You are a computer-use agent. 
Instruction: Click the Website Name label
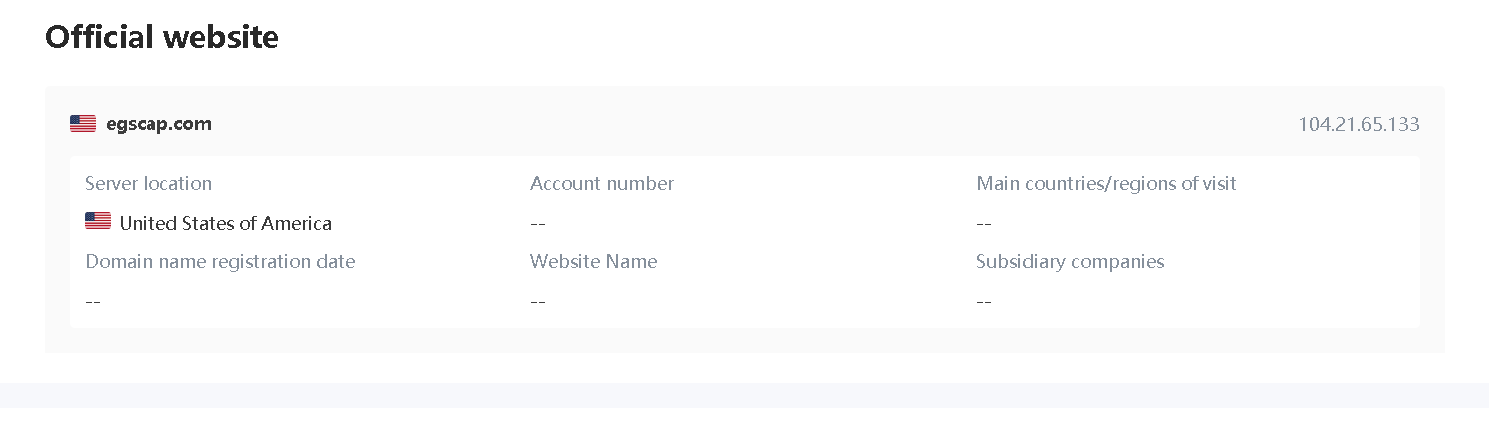click(593, 261)
